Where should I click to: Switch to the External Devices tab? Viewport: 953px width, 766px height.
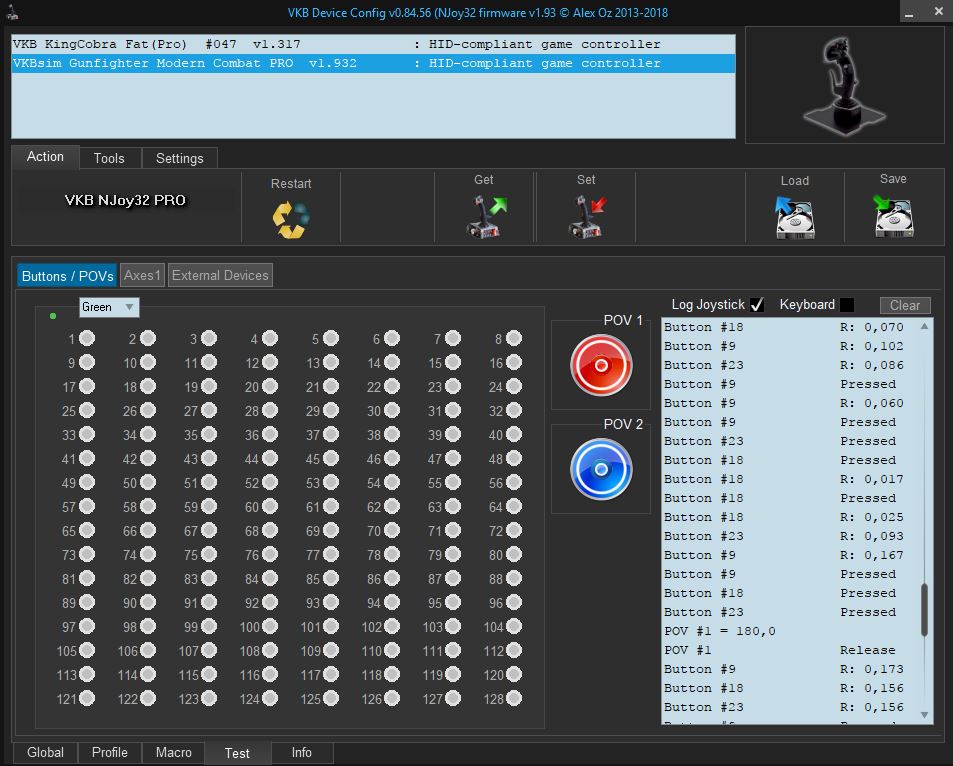coord(220,275)
